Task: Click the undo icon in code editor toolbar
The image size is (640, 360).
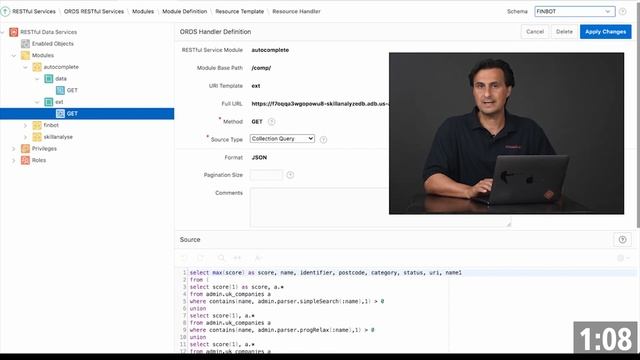Action: coord(184,258)
